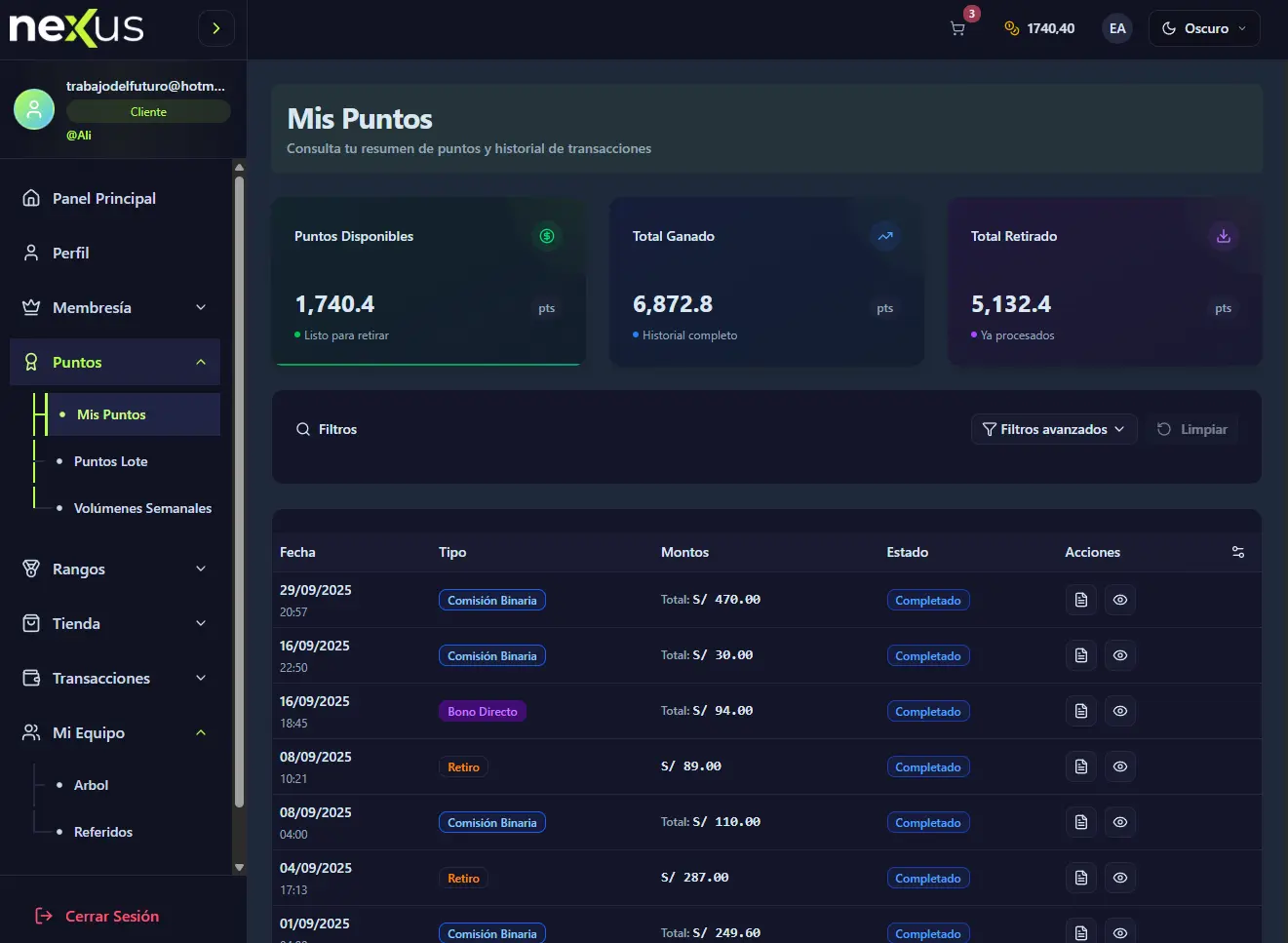The width and height of the screenshot is (1288, 943).
Task: Open the Oscuro theme selector
Action: (1204, 28)
